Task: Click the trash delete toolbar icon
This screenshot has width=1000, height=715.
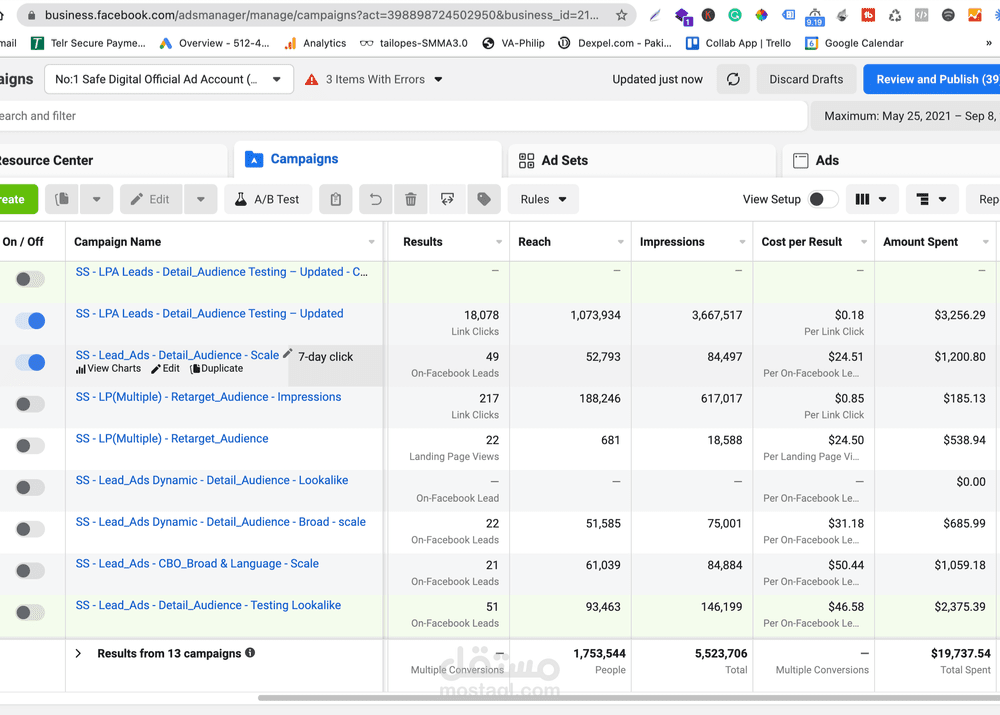Action: [x=411, y=199]
